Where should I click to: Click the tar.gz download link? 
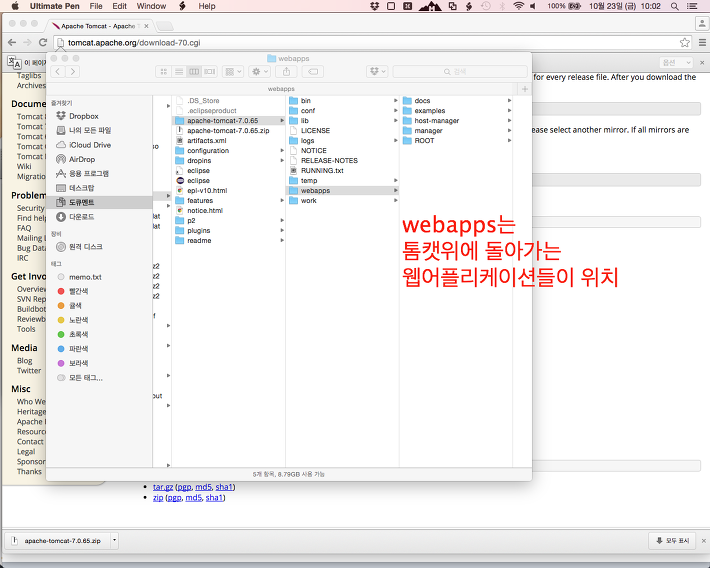point(163,487)
